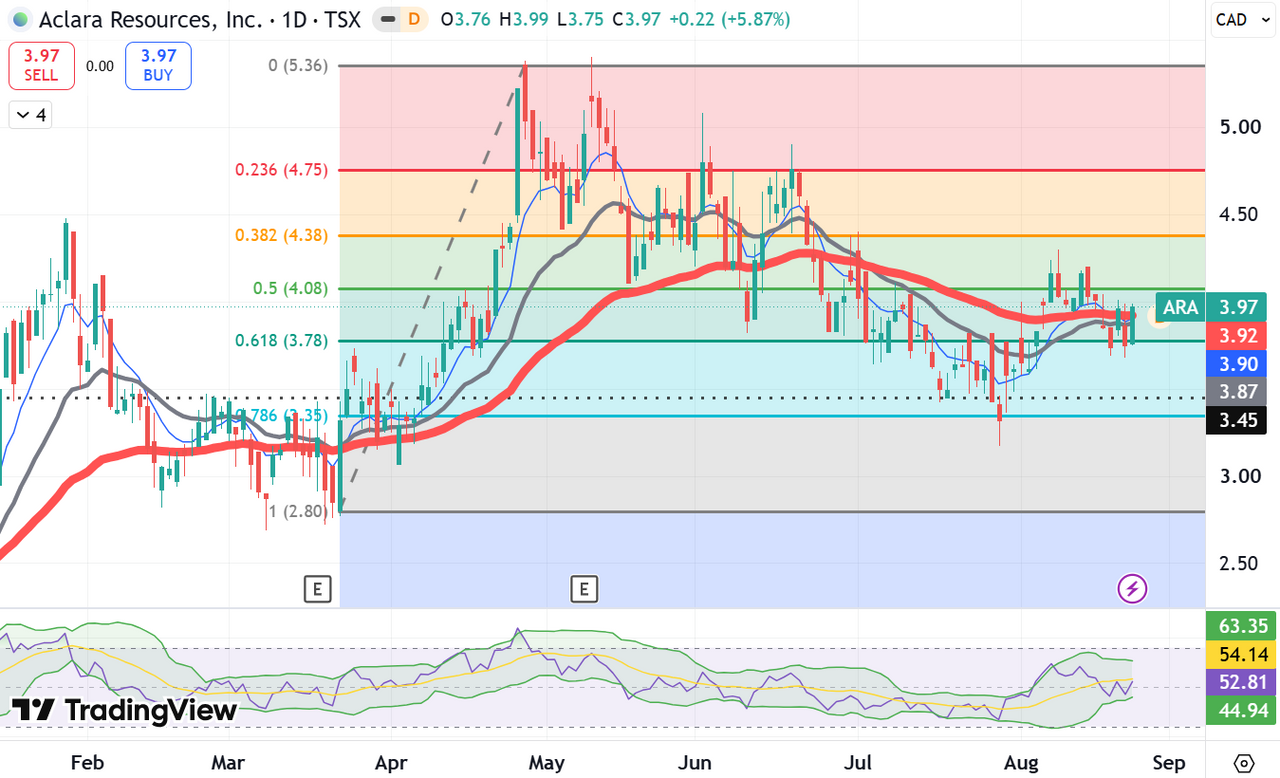Click the 3.97 SELL button
This screenshot has width=1280, height=778.
pos(42,66)
